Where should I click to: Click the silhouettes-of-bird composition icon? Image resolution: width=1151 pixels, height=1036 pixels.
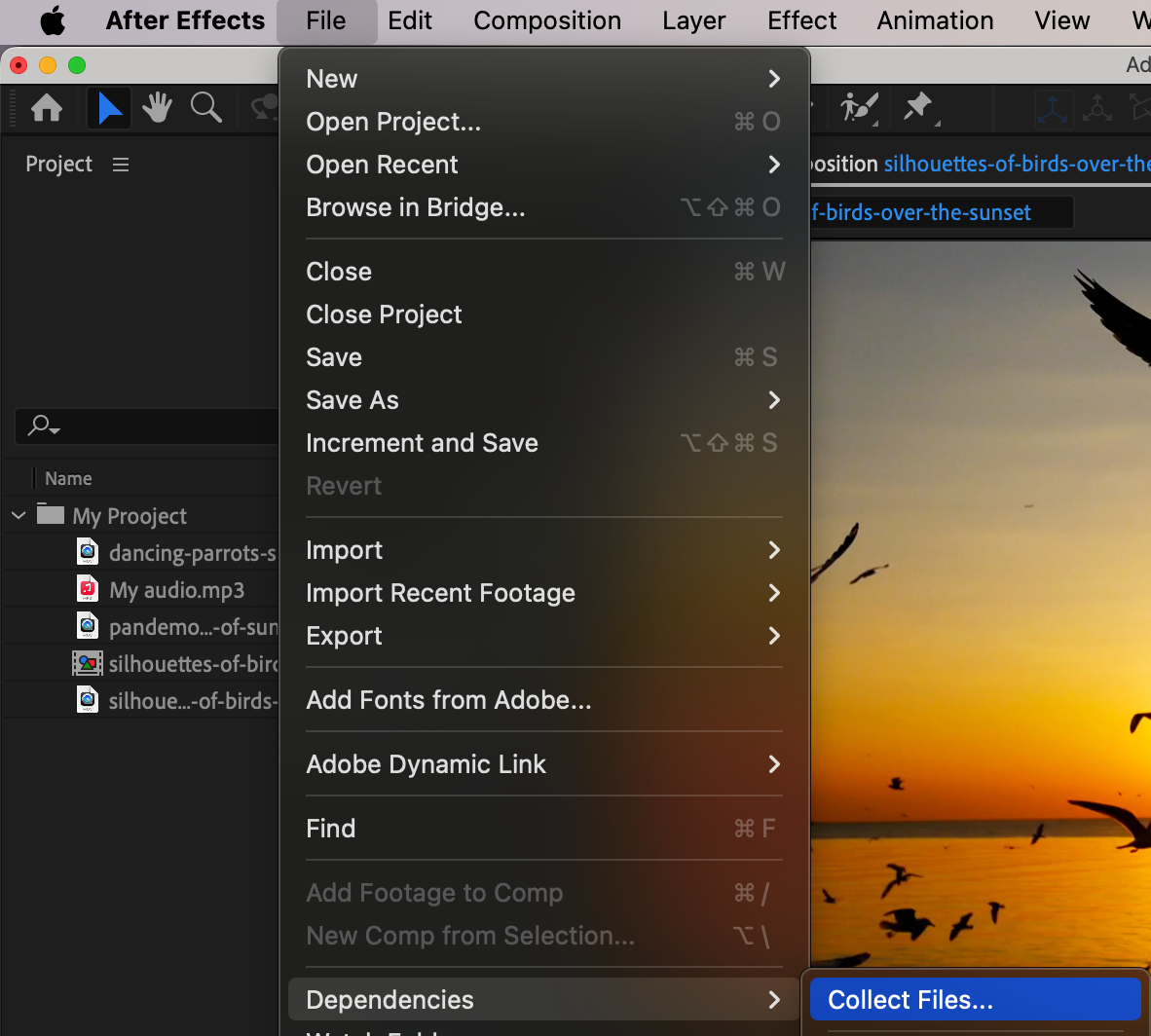click(x=88, y=663)
